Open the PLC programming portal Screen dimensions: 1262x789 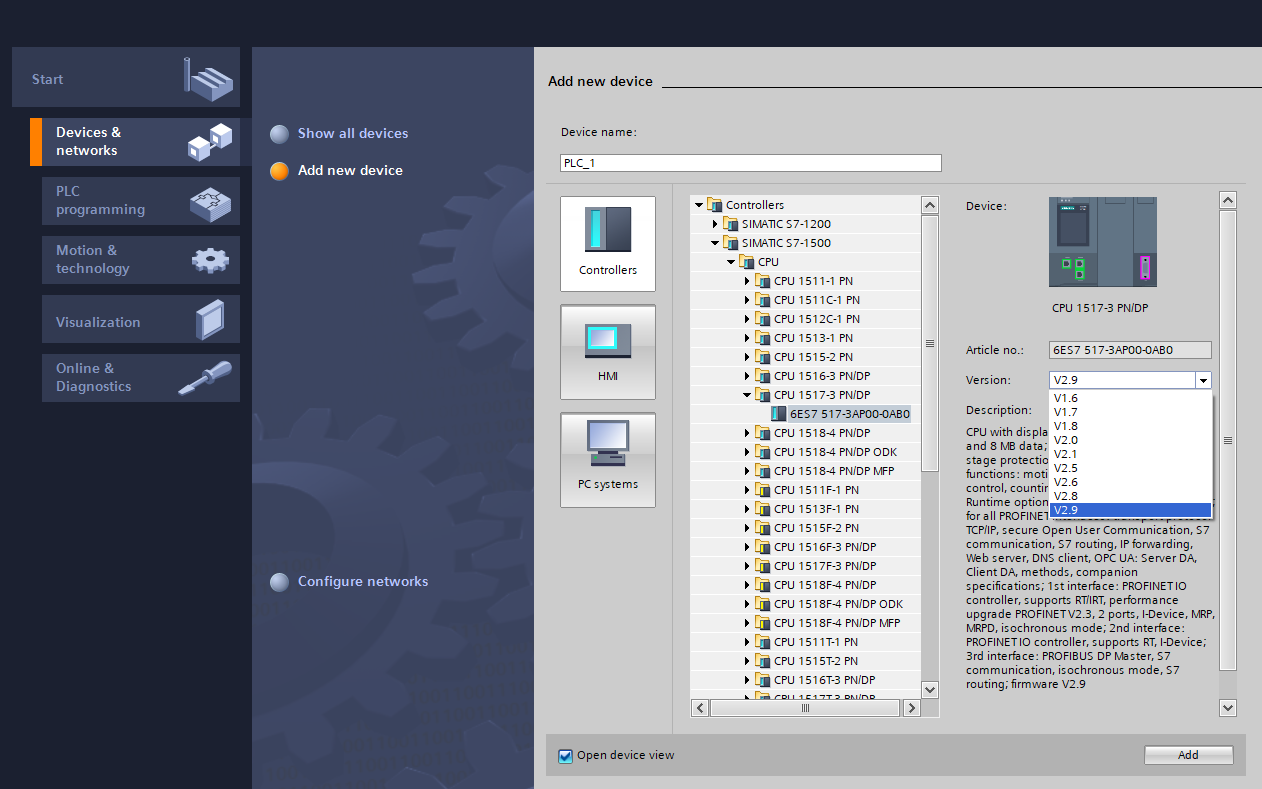[141, 201]
